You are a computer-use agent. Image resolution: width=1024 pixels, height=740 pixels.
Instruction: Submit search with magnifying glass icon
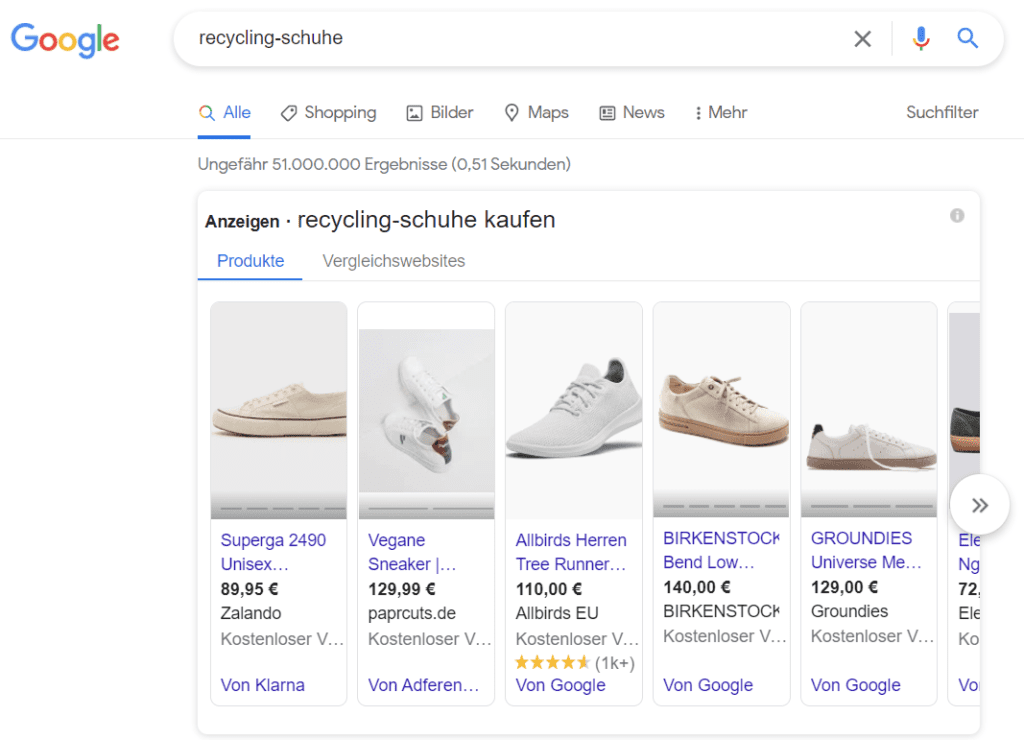tap(967, 39)
